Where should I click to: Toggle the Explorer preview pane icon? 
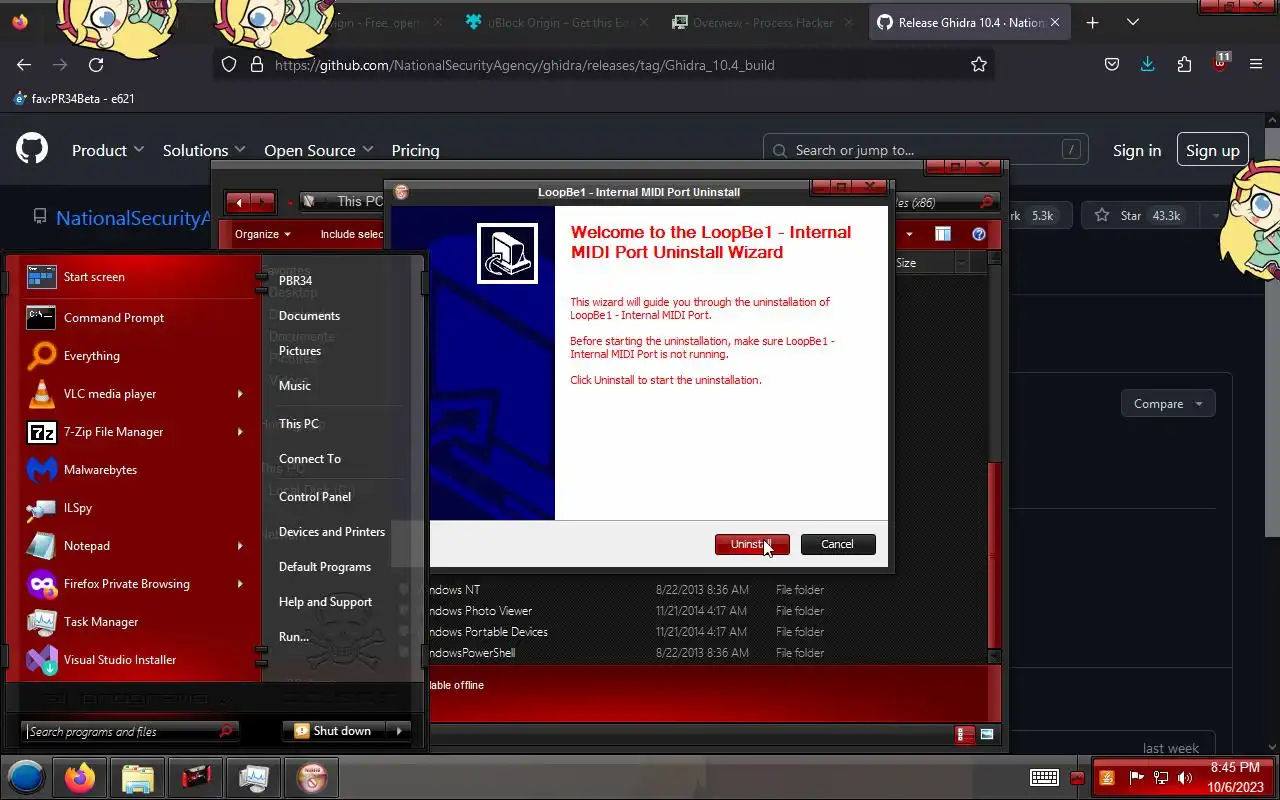[x=943, y=234]
